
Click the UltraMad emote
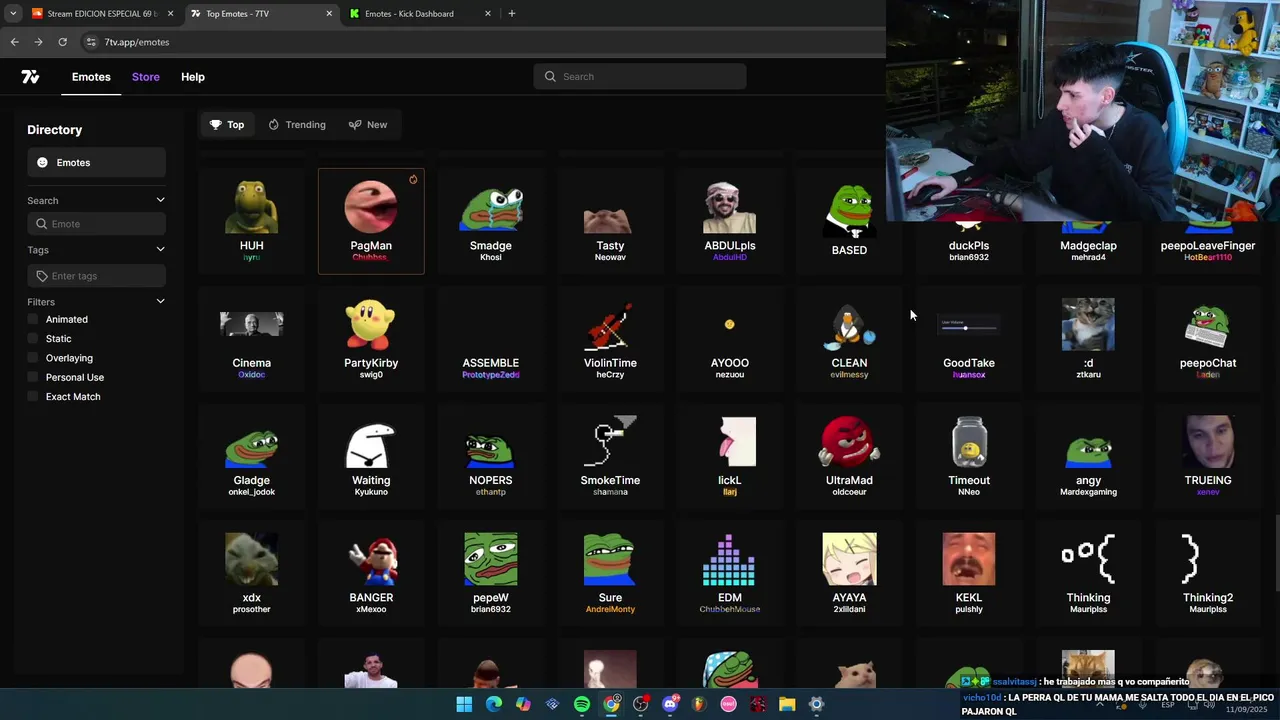(x=849, y=456)
